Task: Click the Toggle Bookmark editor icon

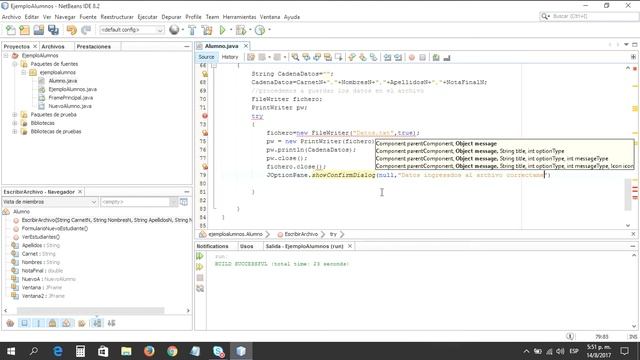Action: [x=373, y=58]
